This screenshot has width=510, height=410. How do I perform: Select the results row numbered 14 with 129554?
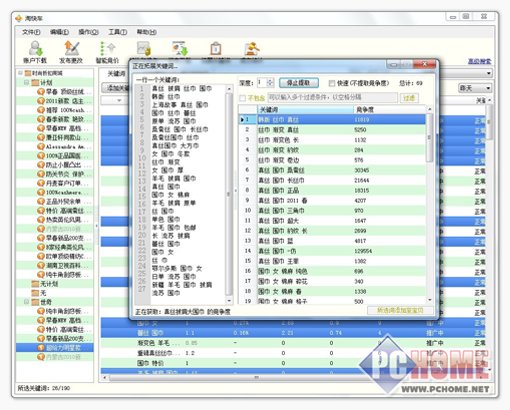333,251
